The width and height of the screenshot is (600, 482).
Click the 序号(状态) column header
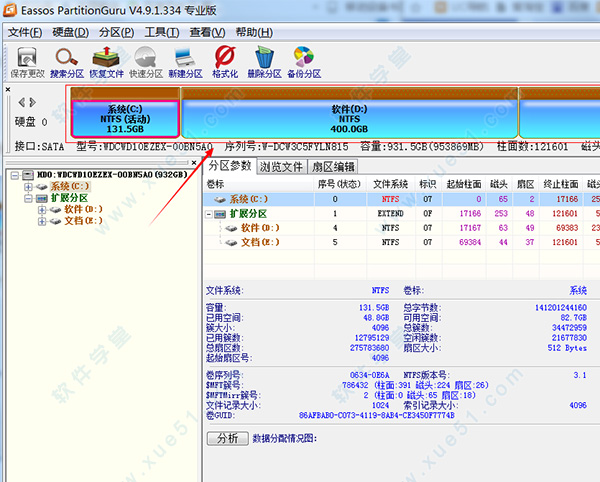click(340, 185)
